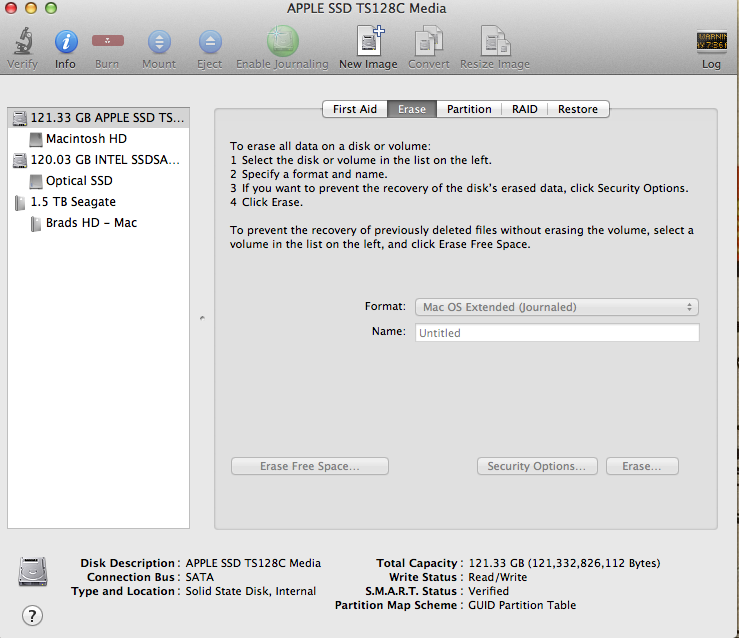Viewport: 740px width, 638px height.
Task: Click the Connection Bus SATA value
Action: click(200, 577)
